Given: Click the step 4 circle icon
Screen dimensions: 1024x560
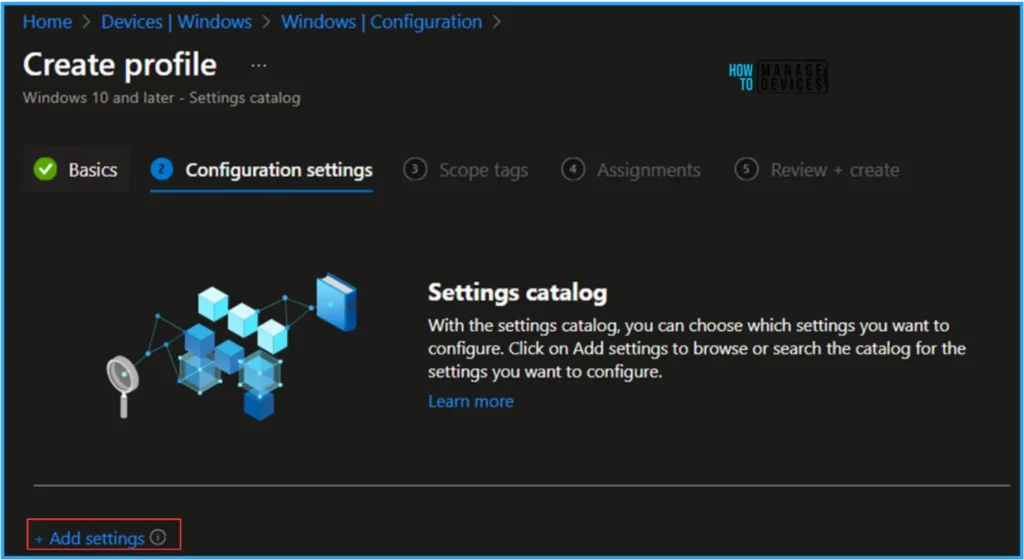Looking at the screenshot, I should (x=572, y=170).
